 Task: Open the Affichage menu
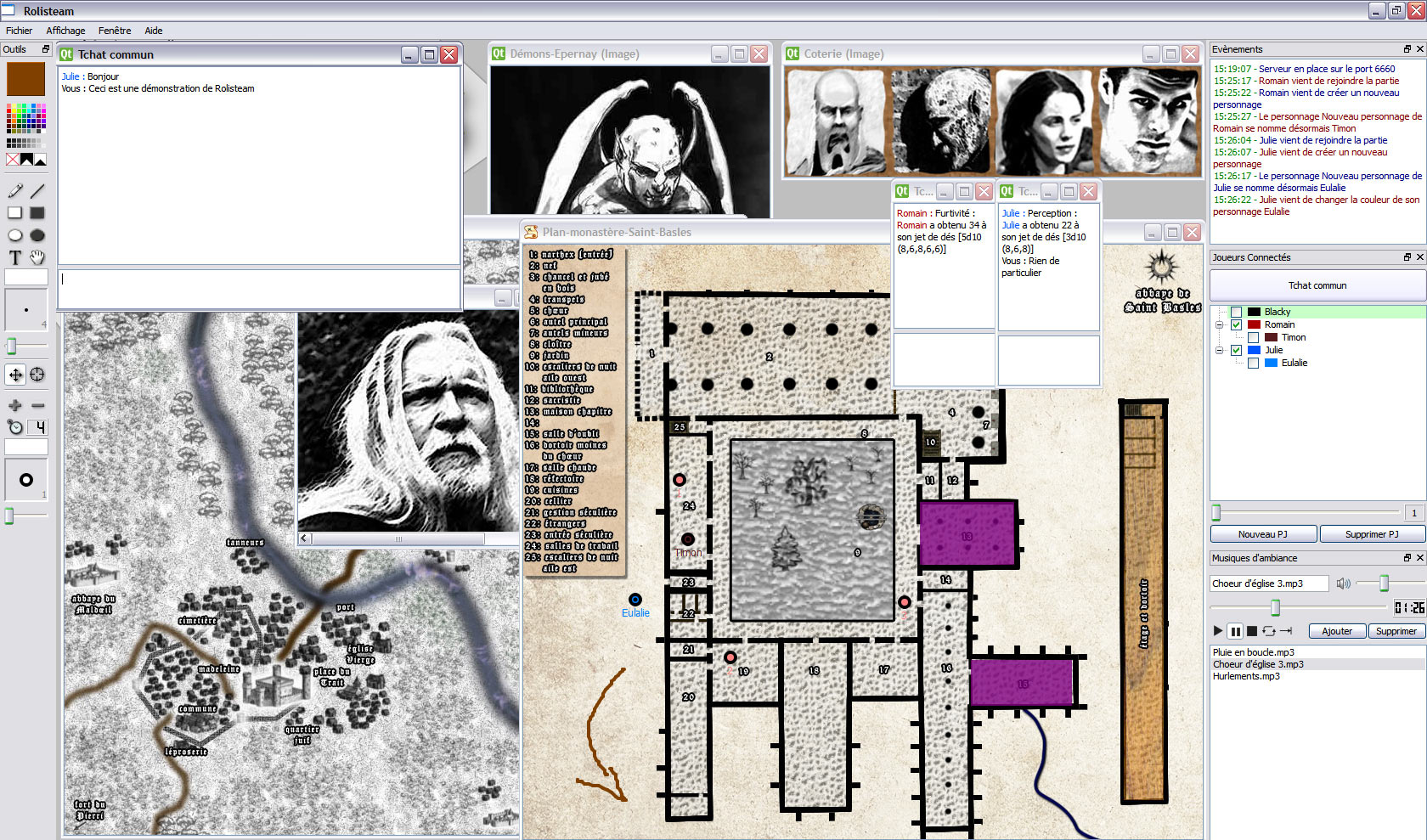(x=65, y=31)
